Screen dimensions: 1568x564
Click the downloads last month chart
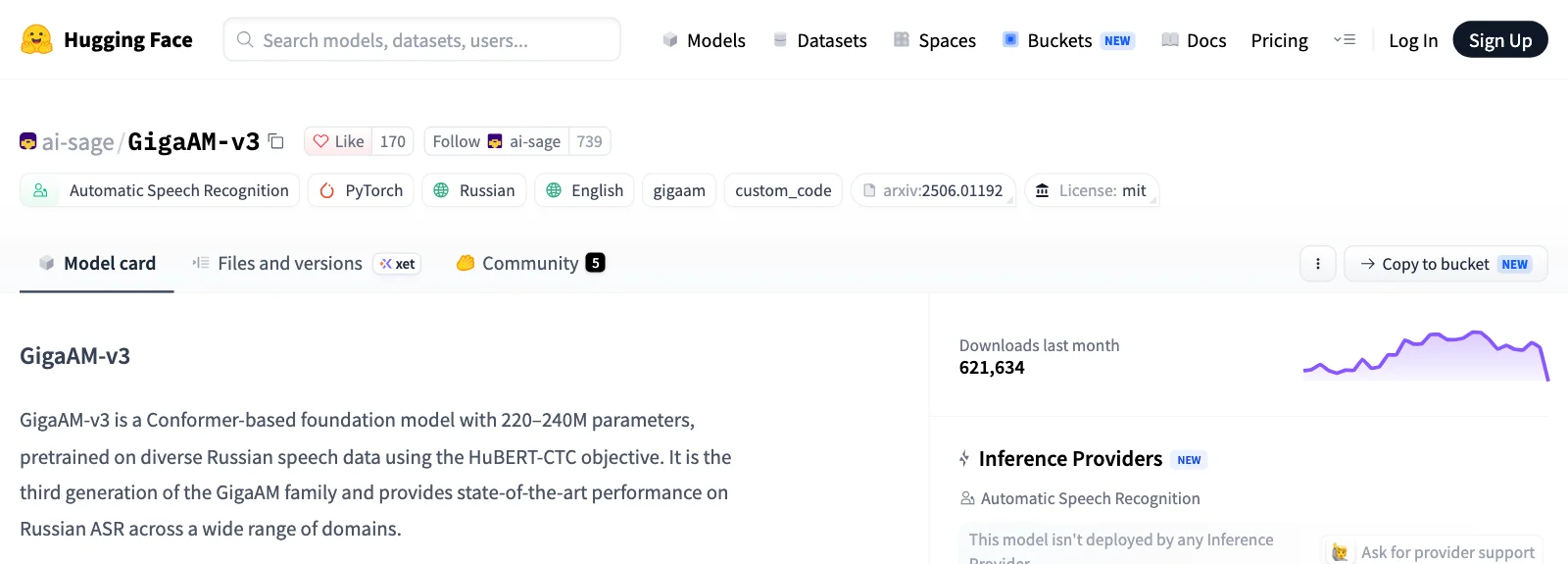tap(1426, 355)
